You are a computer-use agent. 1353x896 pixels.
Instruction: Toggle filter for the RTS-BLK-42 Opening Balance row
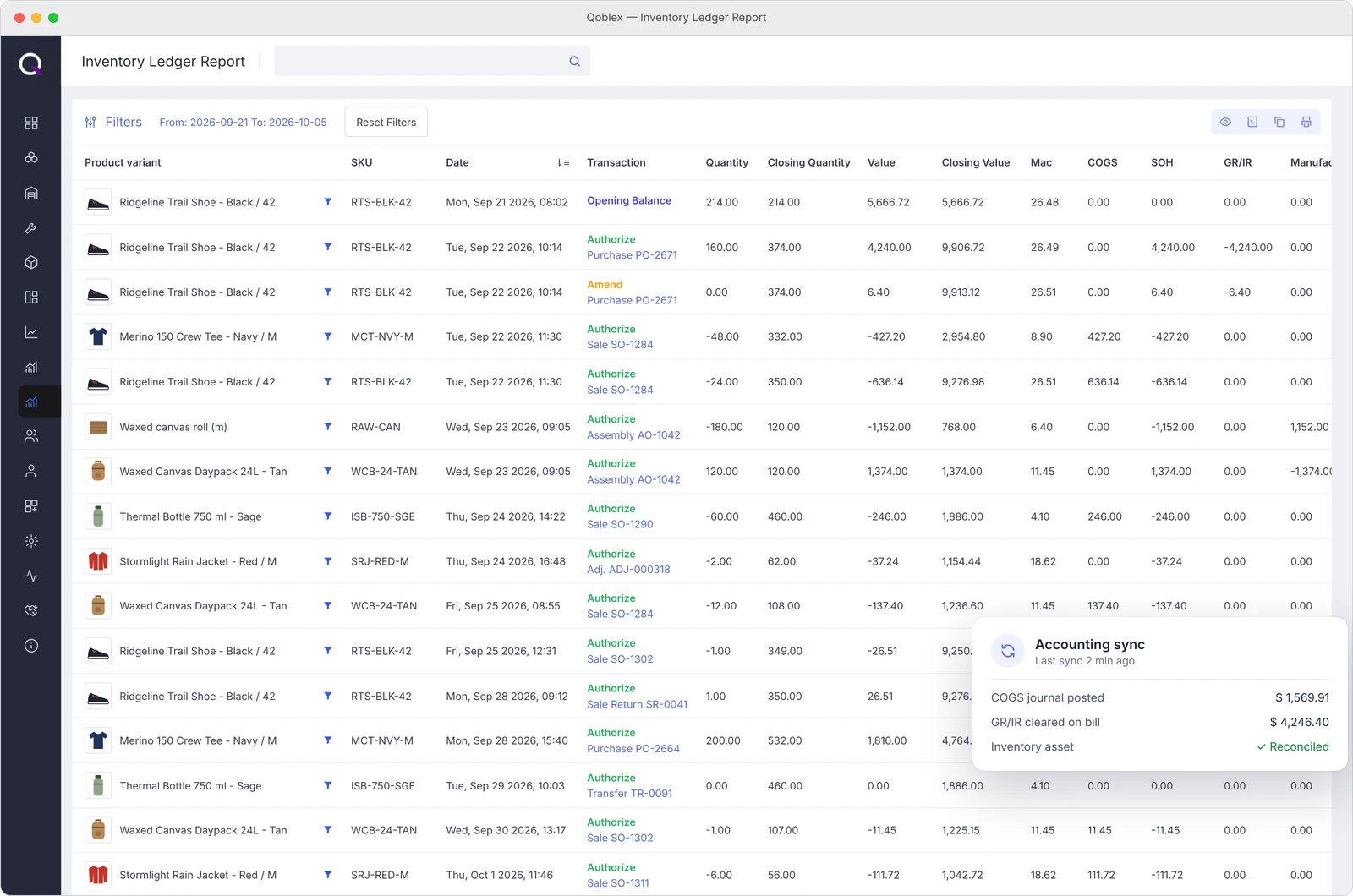(x=328, y=202)
